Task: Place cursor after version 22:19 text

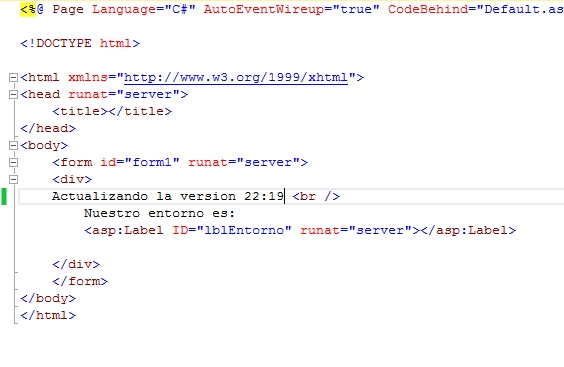Action: tap(285, 196)
